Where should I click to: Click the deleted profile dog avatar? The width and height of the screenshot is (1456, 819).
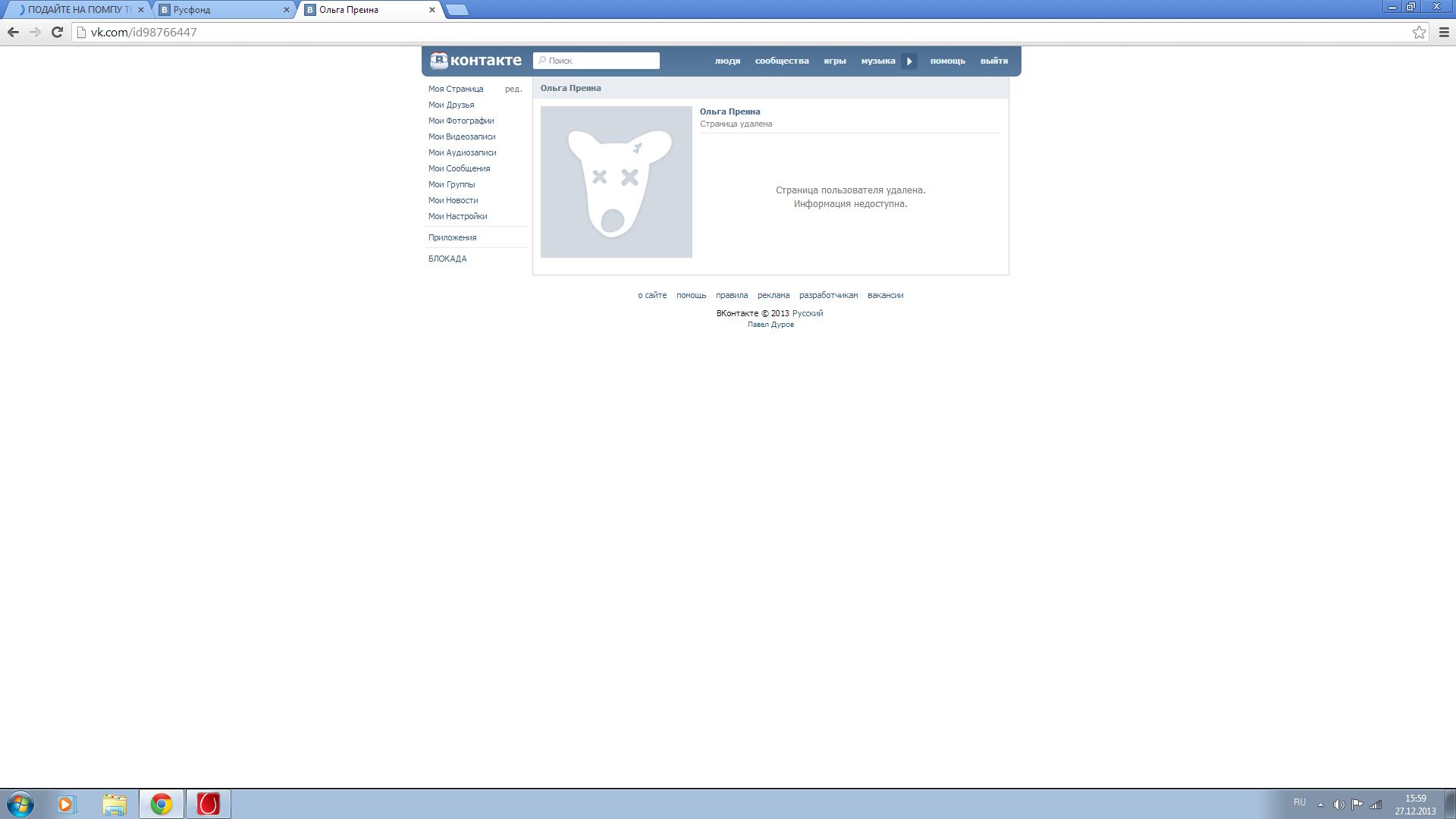click(x=616, y=182)
